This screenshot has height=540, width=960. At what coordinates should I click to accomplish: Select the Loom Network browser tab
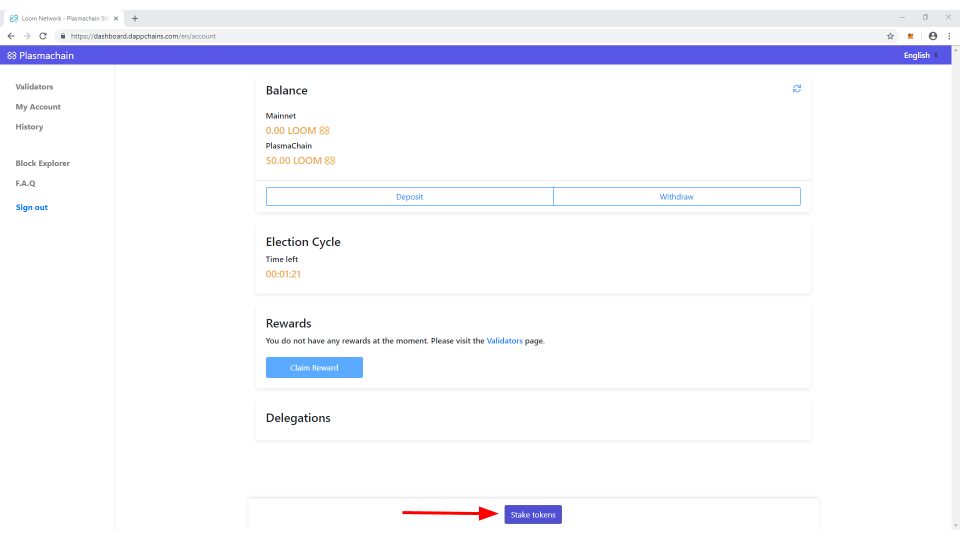coord(64,18)
